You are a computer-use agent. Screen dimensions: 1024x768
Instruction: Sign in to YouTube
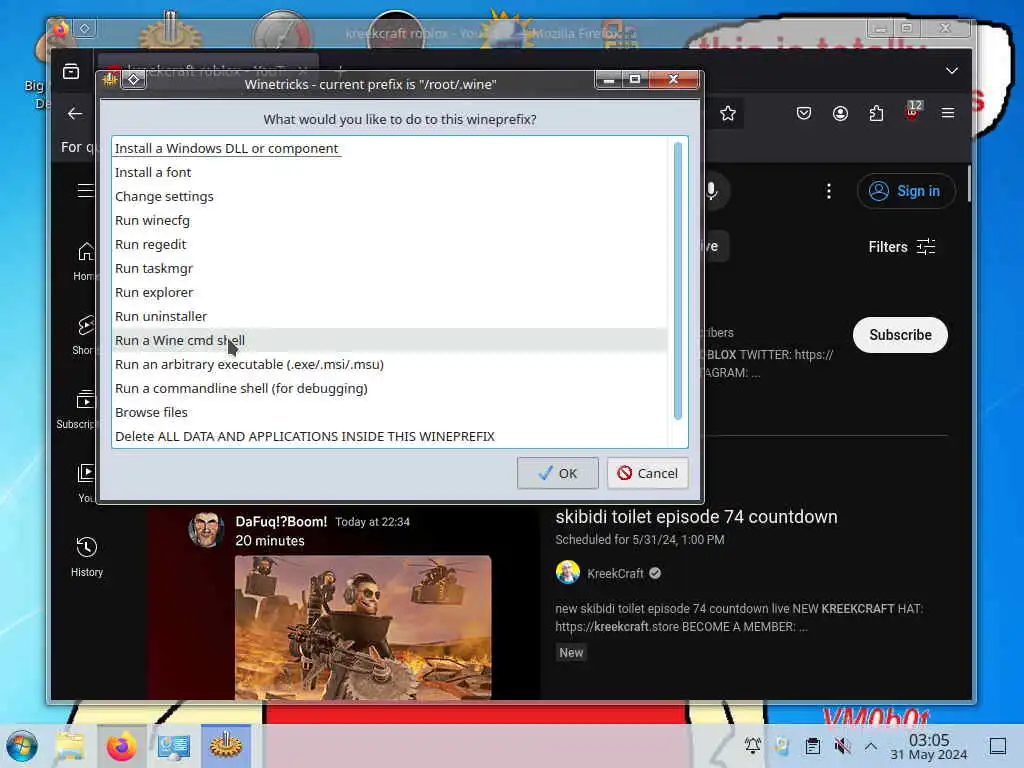point(906,191)
